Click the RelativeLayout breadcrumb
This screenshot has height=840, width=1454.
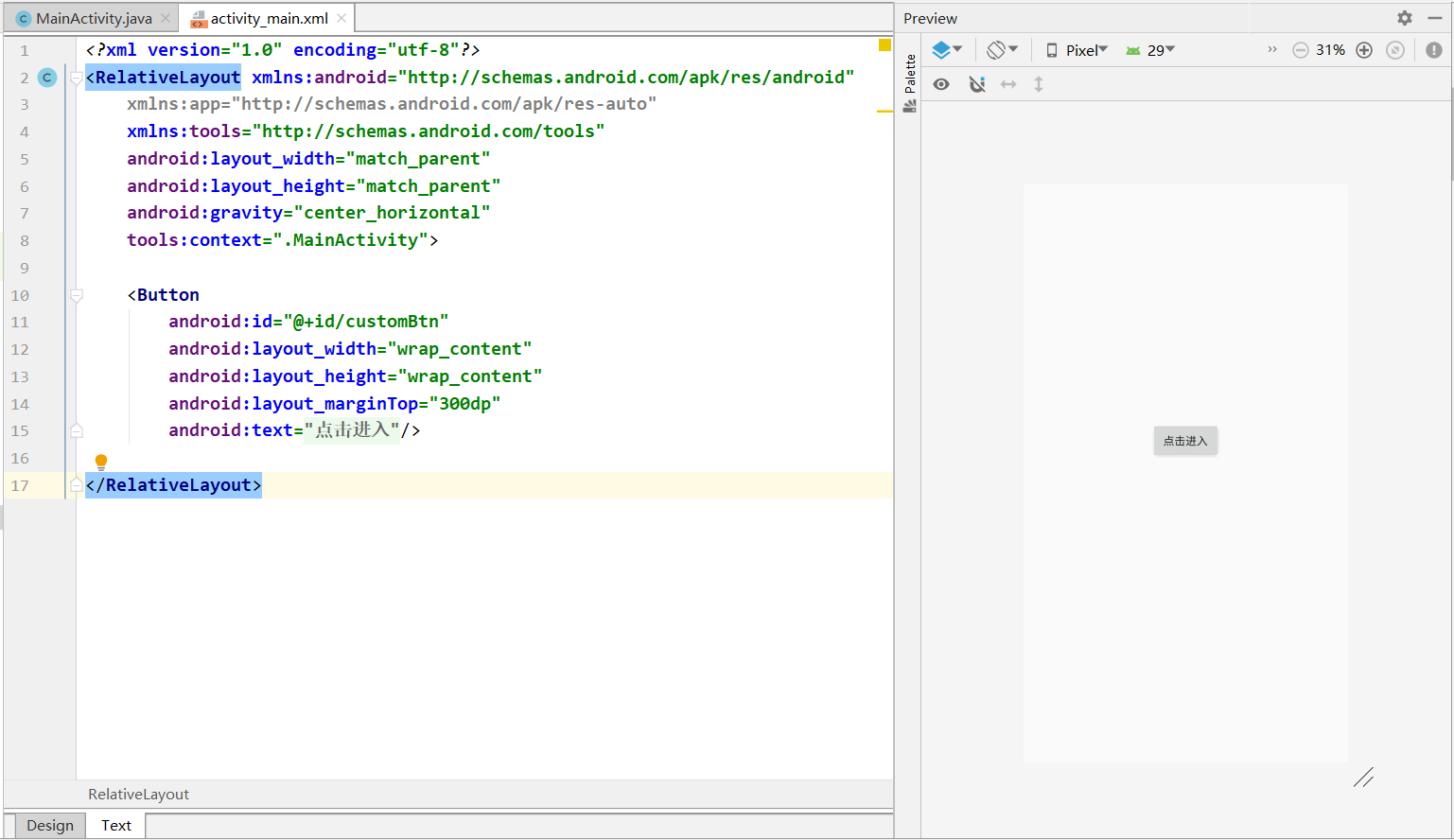(x=138, y=795)
